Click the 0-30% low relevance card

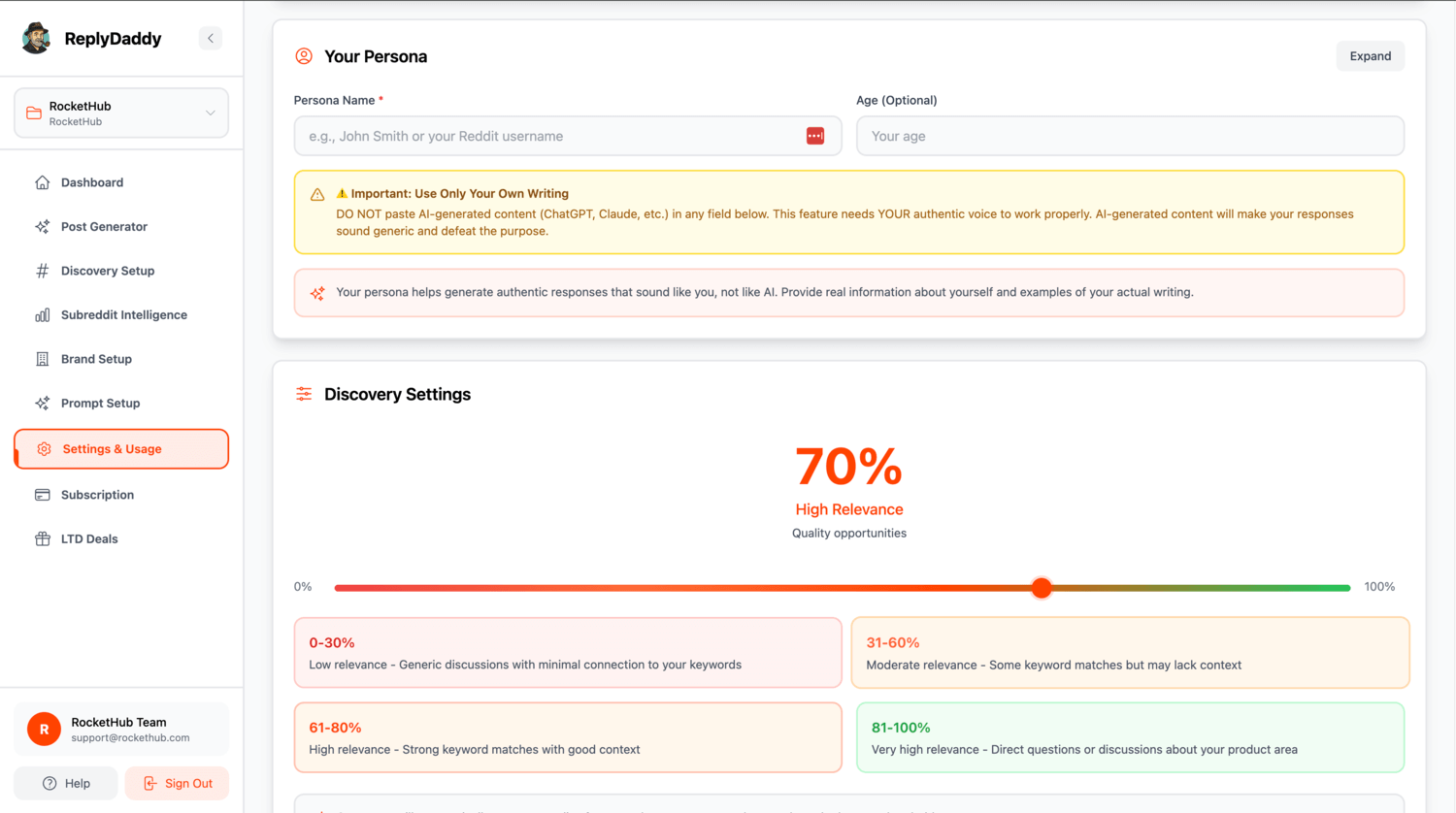[568, 653]
